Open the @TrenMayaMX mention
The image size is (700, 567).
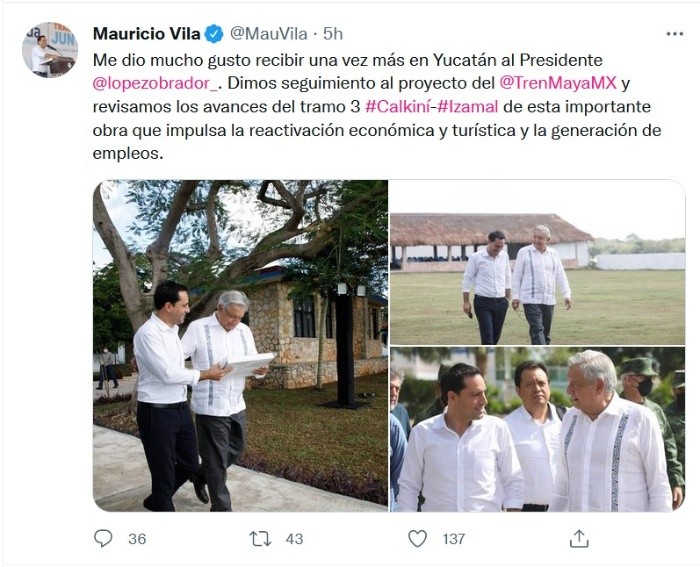(558, 83)
